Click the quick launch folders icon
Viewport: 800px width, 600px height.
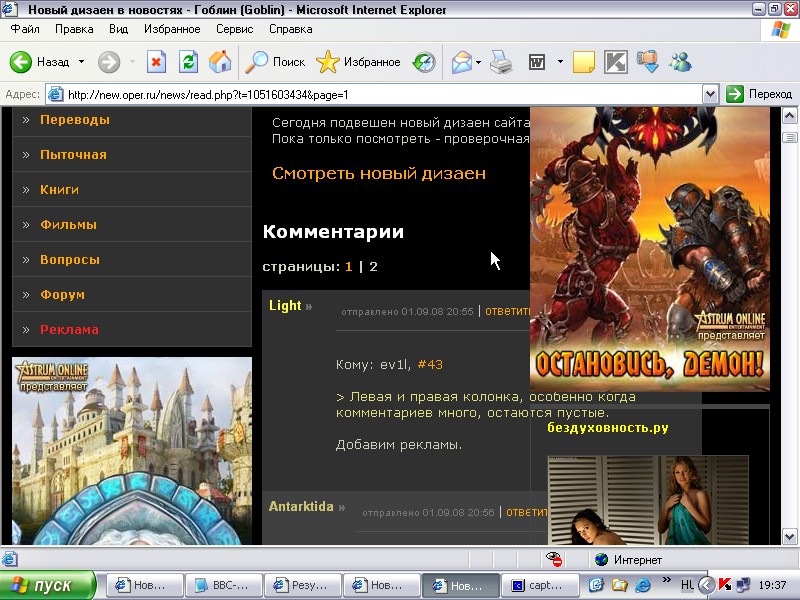(x=619, y=585)
